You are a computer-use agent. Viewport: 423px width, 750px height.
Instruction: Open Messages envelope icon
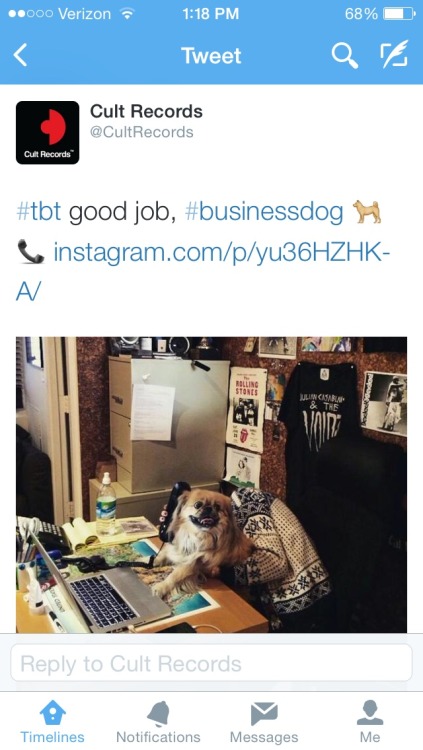click(264, 714)
